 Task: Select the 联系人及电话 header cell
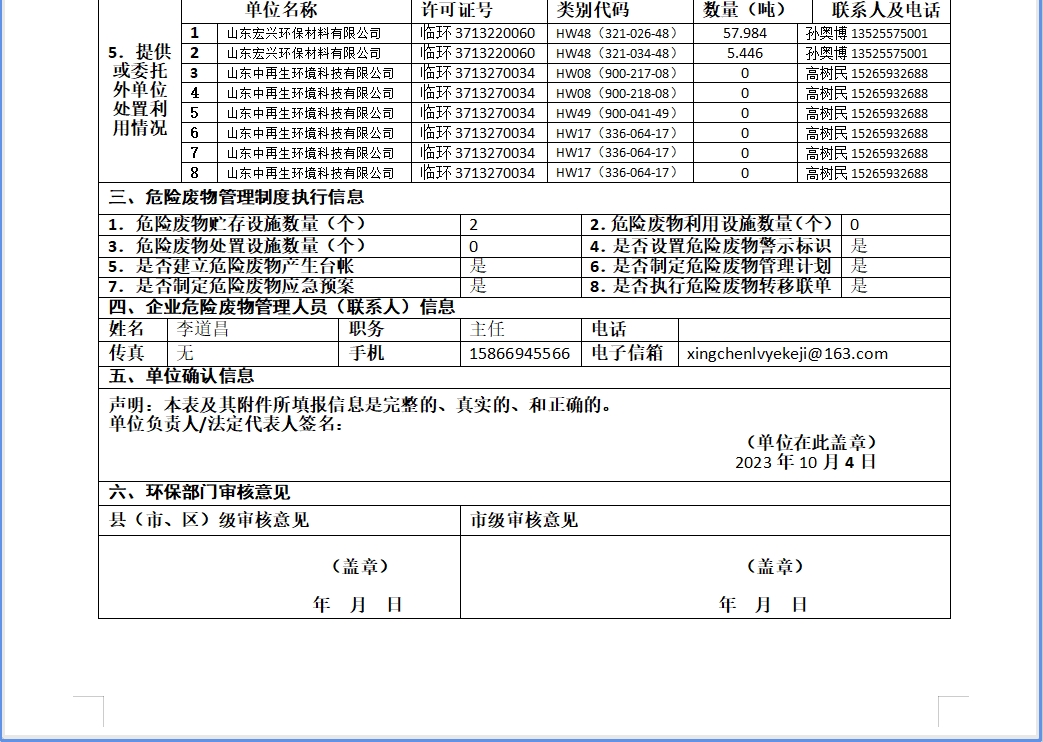(x=877, y=10)
